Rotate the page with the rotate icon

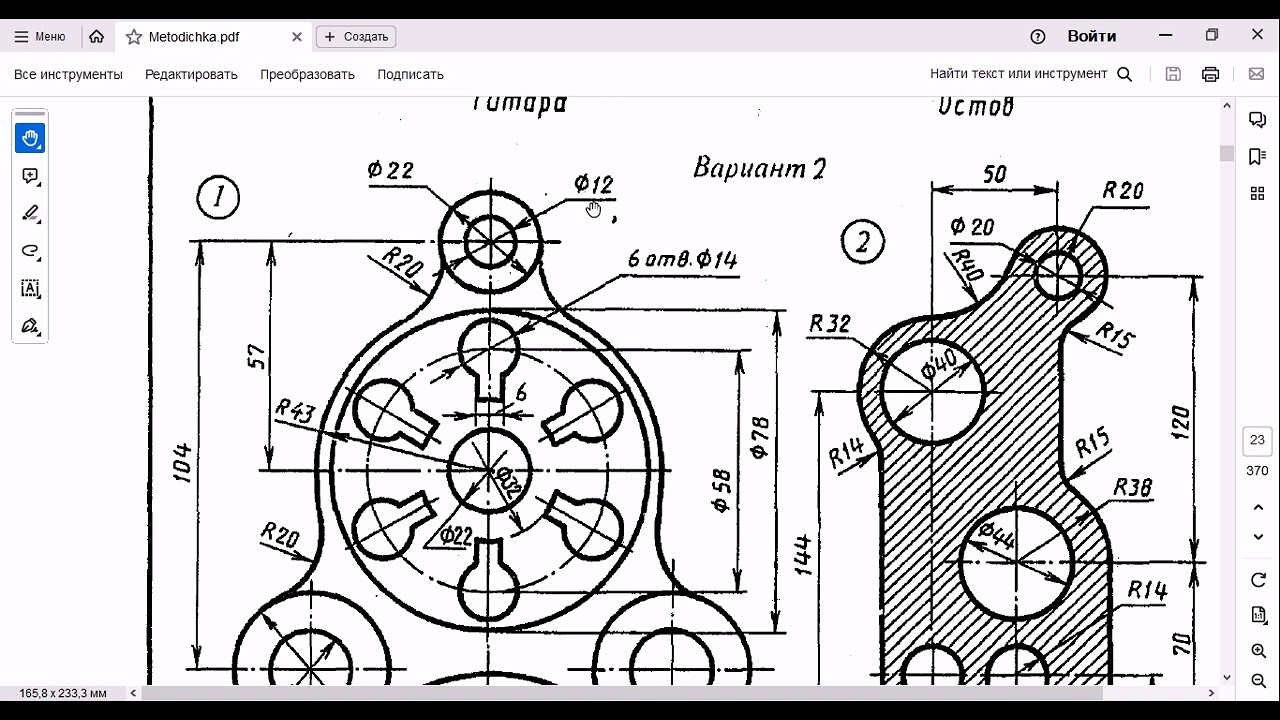click(1258, 581)
